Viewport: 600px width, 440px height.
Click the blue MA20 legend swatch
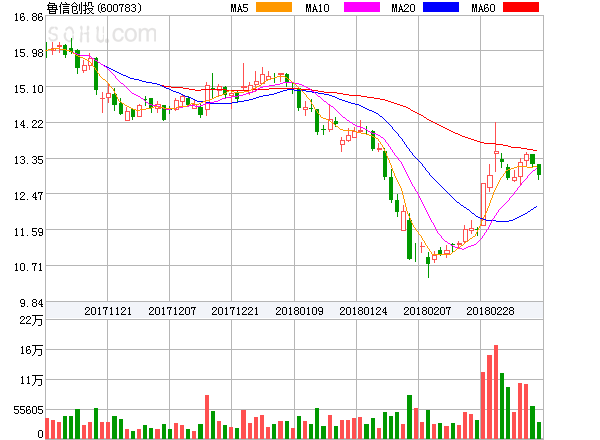coord(441,7)
